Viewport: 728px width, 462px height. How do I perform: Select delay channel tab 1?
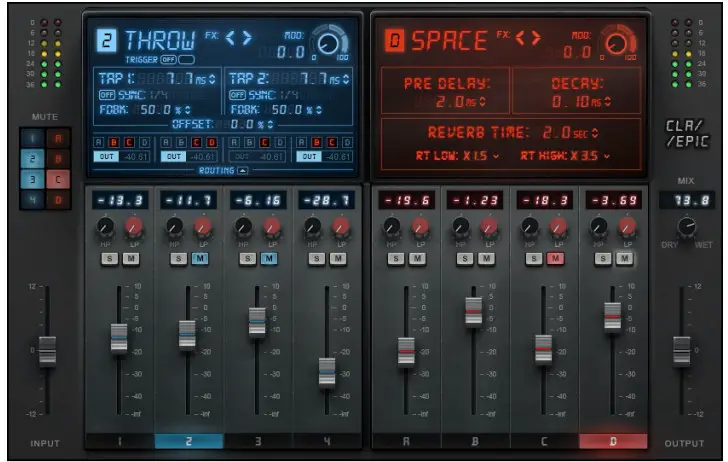[x=119, y=441]
